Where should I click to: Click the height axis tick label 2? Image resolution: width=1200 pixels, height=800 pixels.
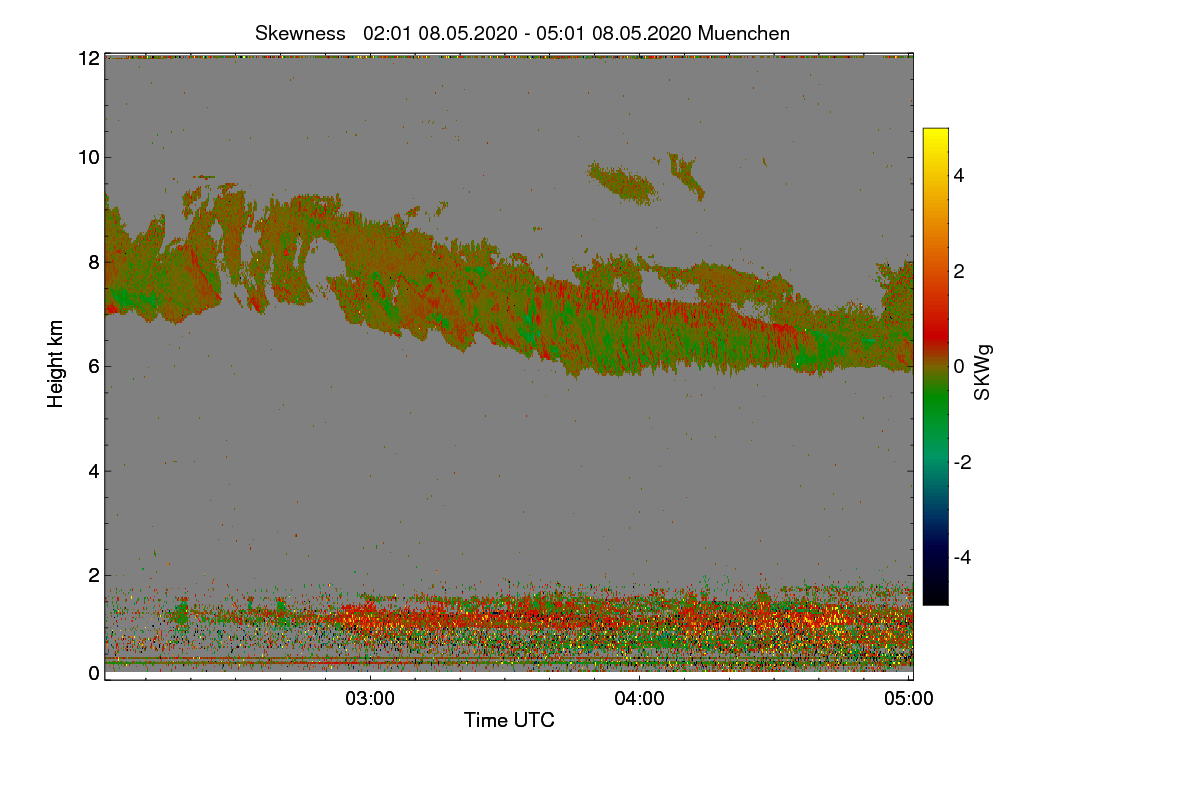tap(94, 575)
